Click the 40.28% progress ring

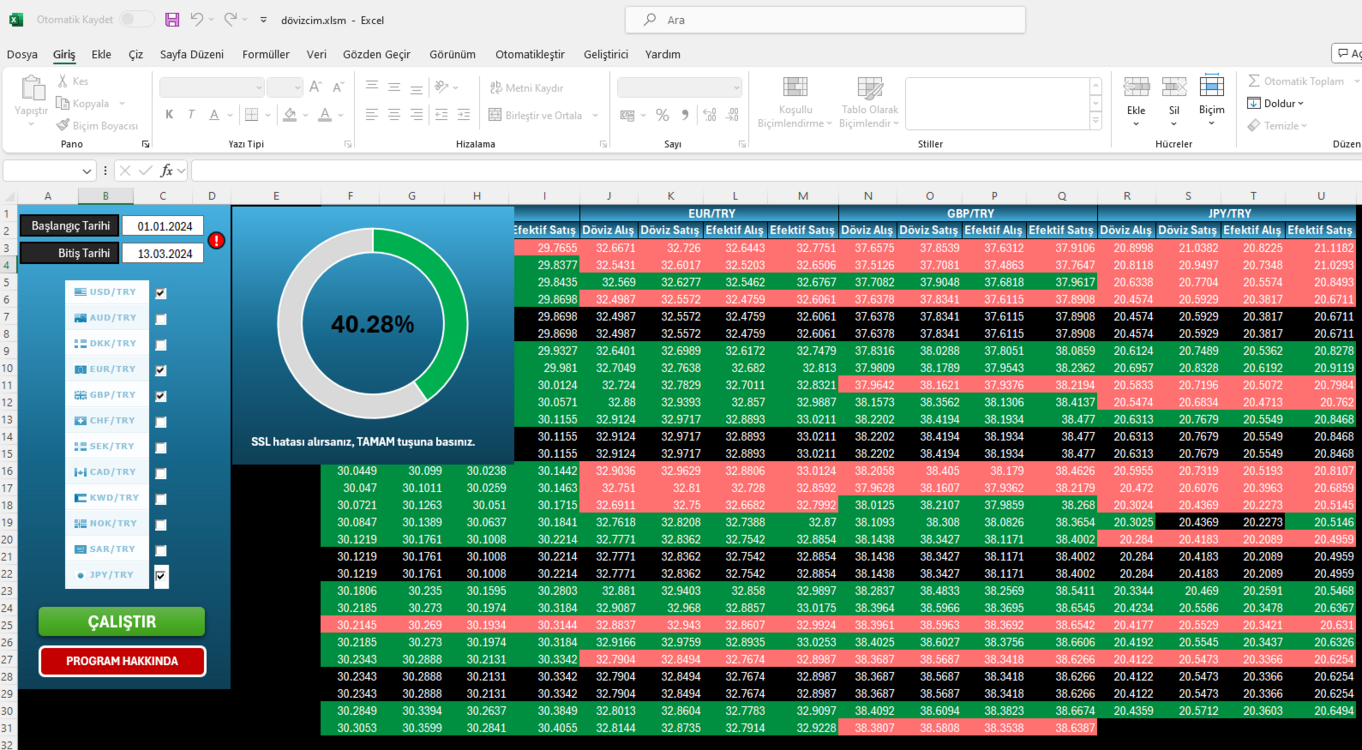[373, 323]
